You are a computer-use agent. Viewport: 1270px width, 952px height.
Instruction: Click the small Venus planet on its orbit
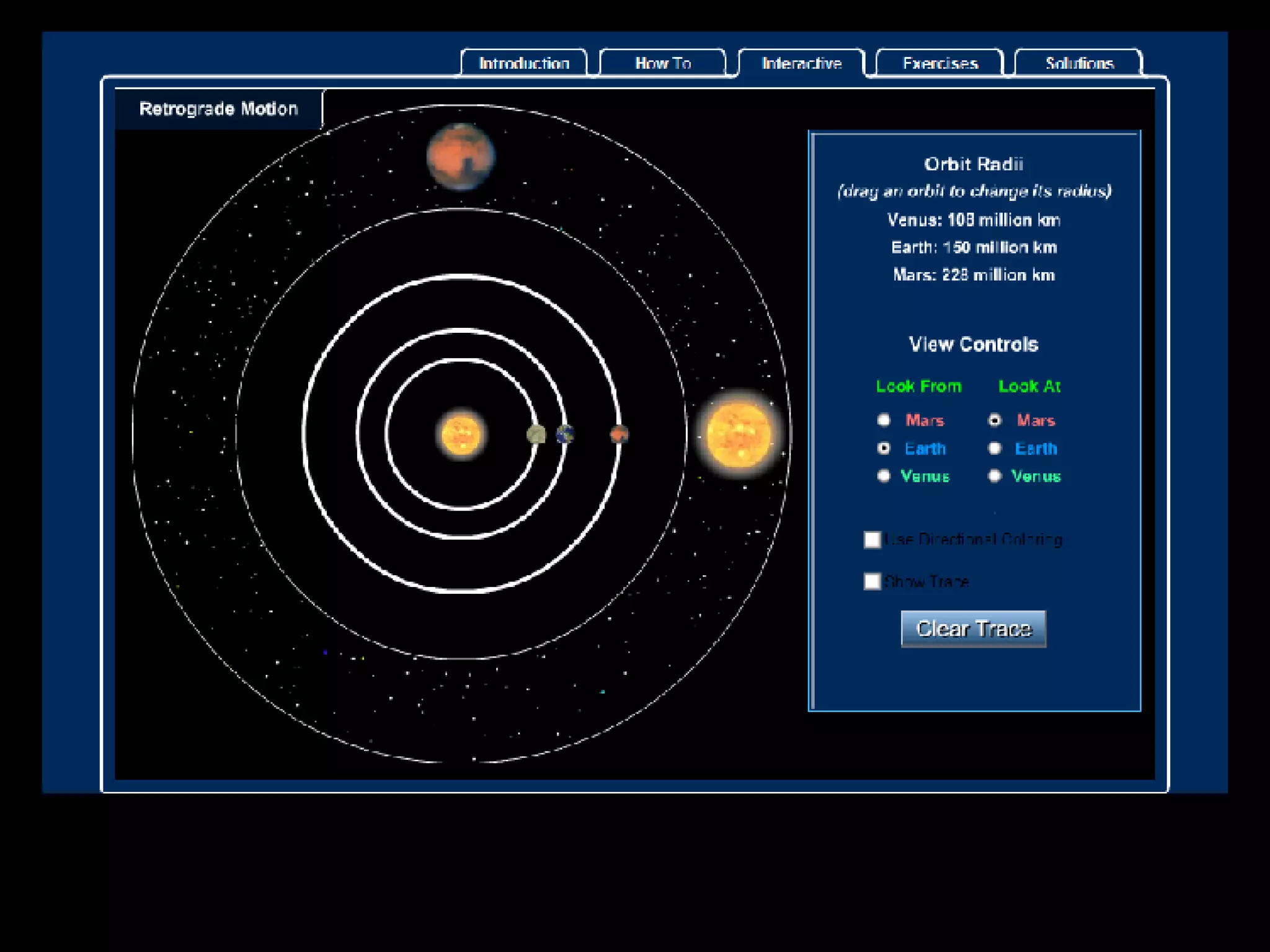pyautogui.click(x=536, y=434)
